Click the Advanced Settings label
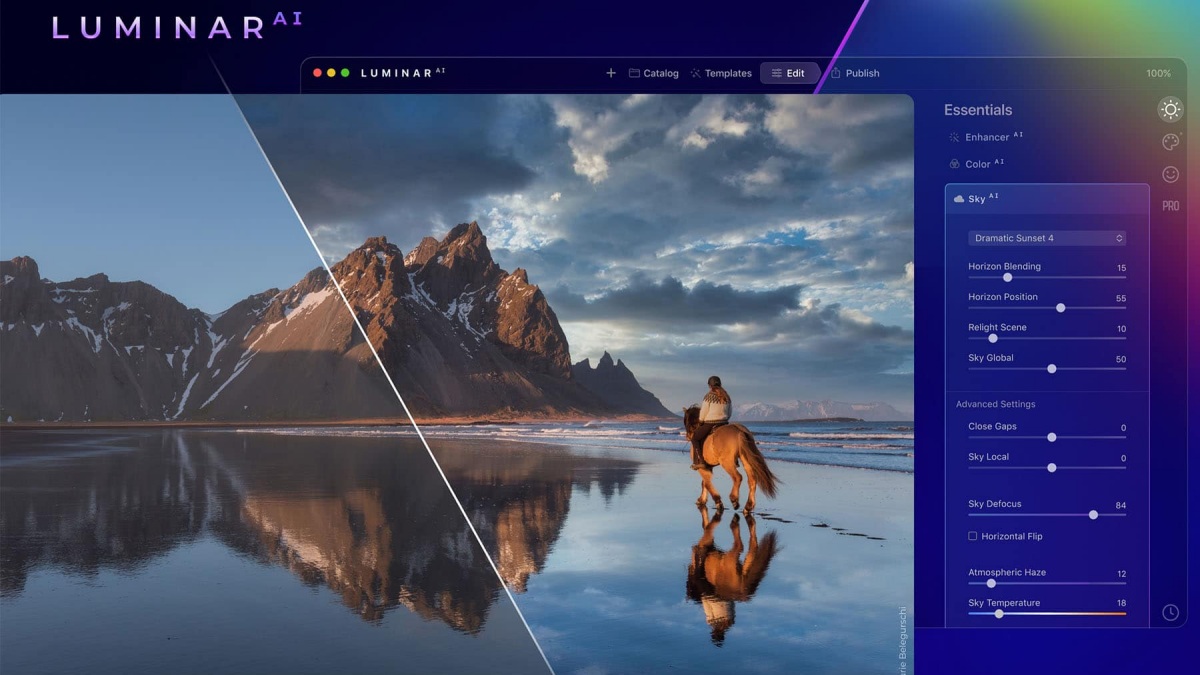The width and height of the screenshot is (1200, 675). click(x=995, y=404)
